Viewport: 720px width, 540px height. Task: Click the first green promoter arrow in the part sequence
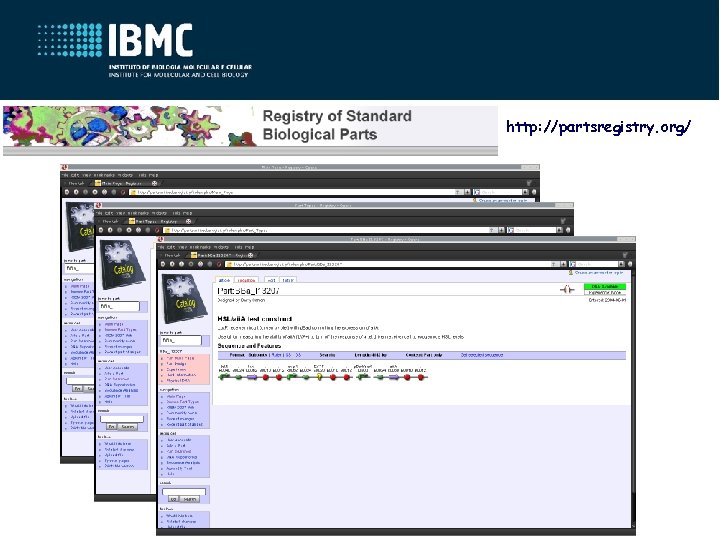click(224, 377)
